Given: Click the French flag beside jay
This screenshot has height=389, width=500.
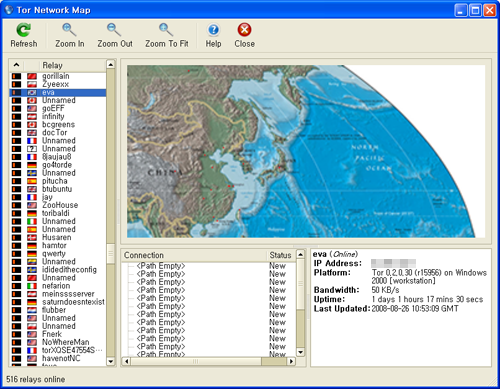Looking at the screenshot, I should pos(32,197).
